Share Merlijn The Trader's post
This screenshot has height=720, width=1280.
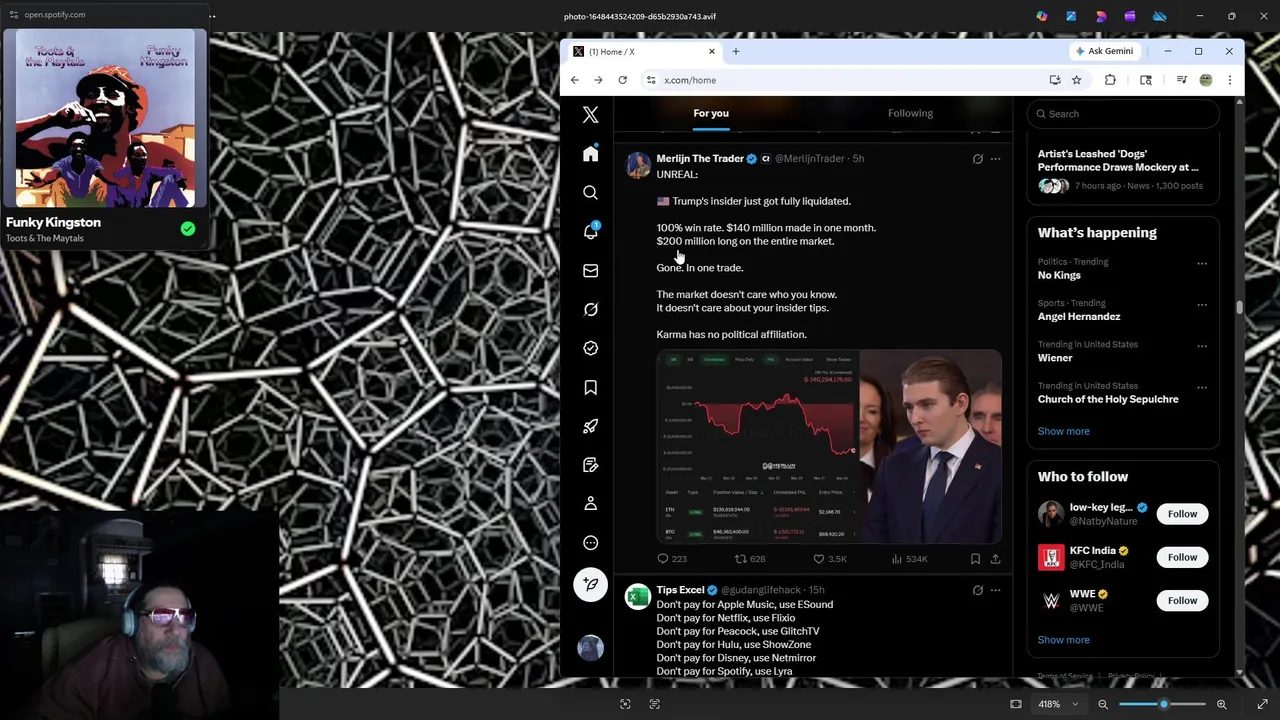(995, 559)
